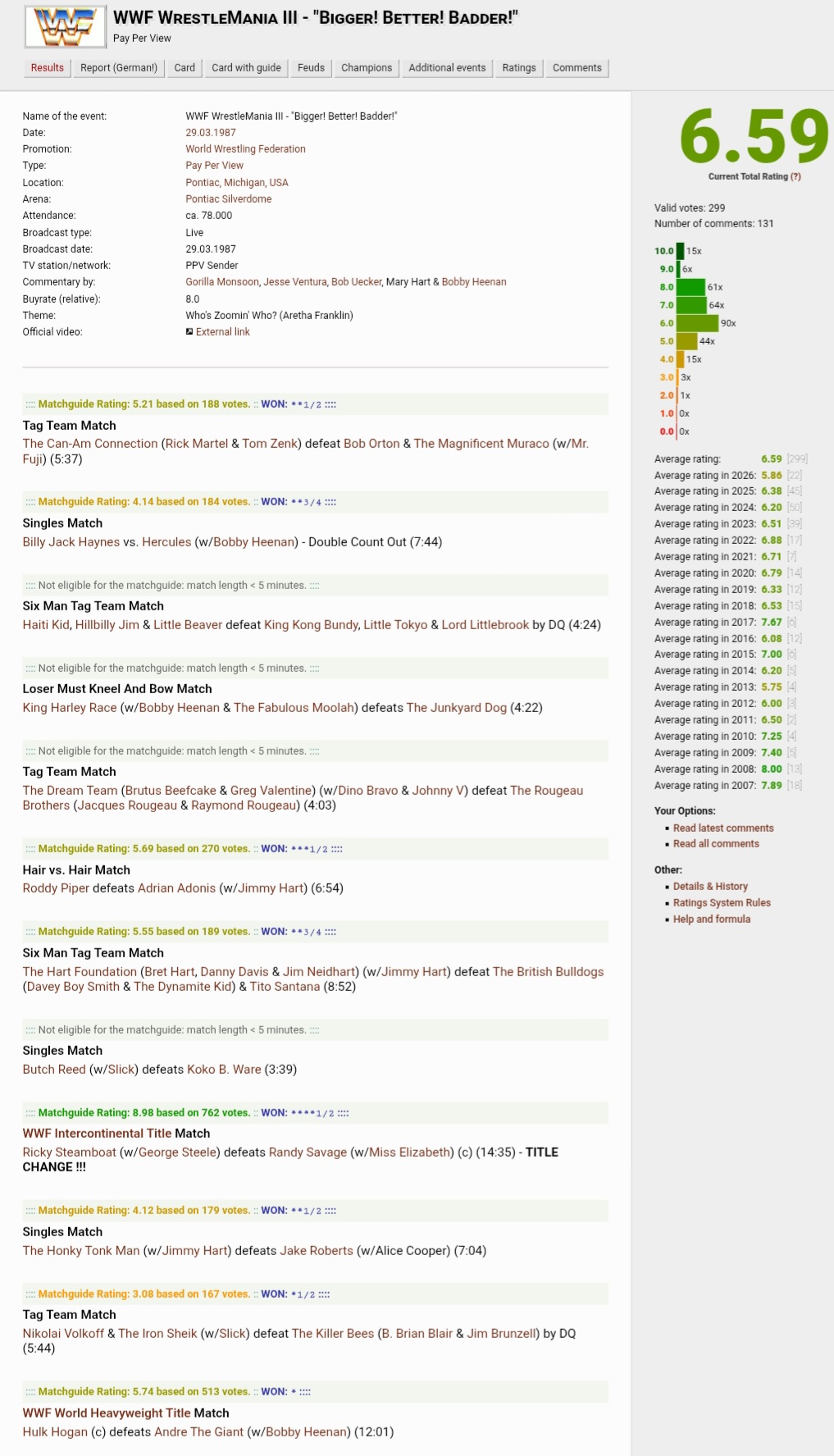Open the Pontiac, Michigan, USA location link
Screen dimensions: 834x1456
[237, 183]
